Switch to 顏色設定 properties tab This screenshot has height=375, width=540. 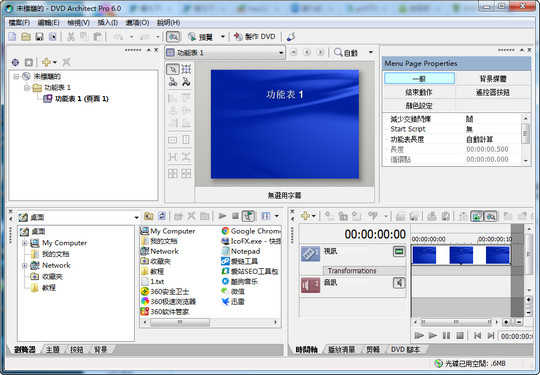click(x=419, y=106)
